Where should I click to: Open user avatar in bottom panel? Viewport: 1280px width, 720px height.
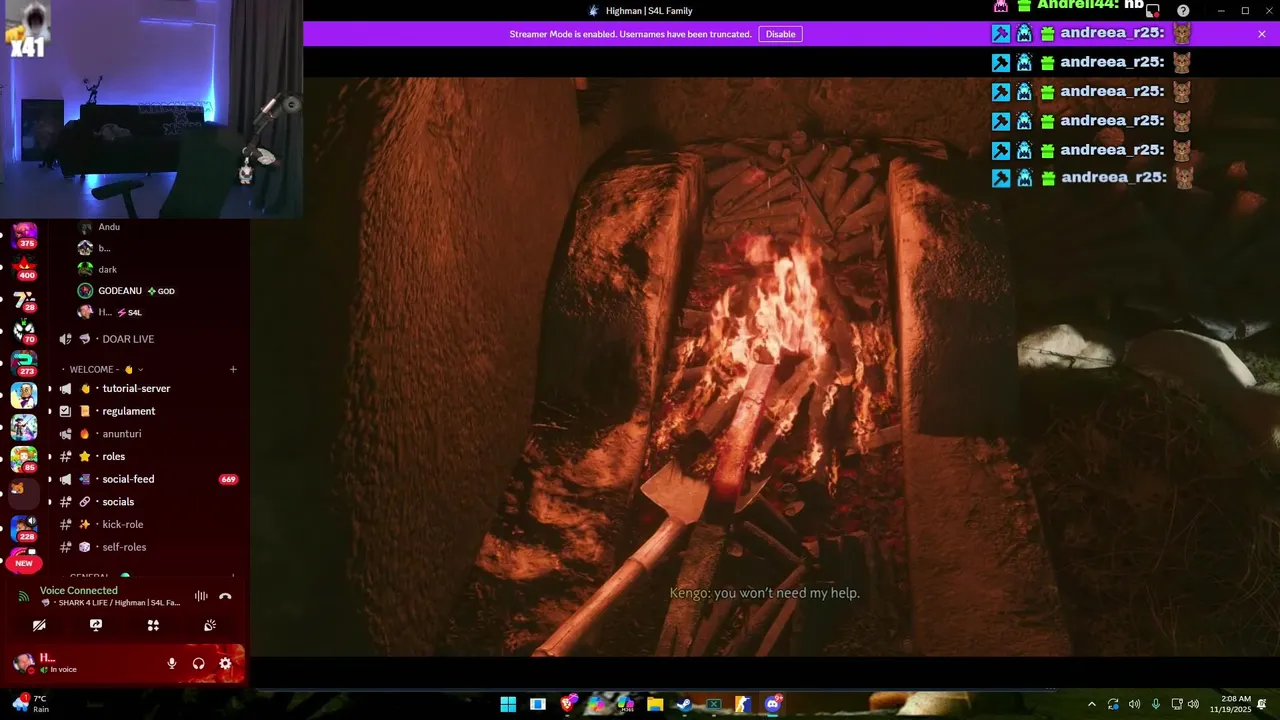(23, 662)
